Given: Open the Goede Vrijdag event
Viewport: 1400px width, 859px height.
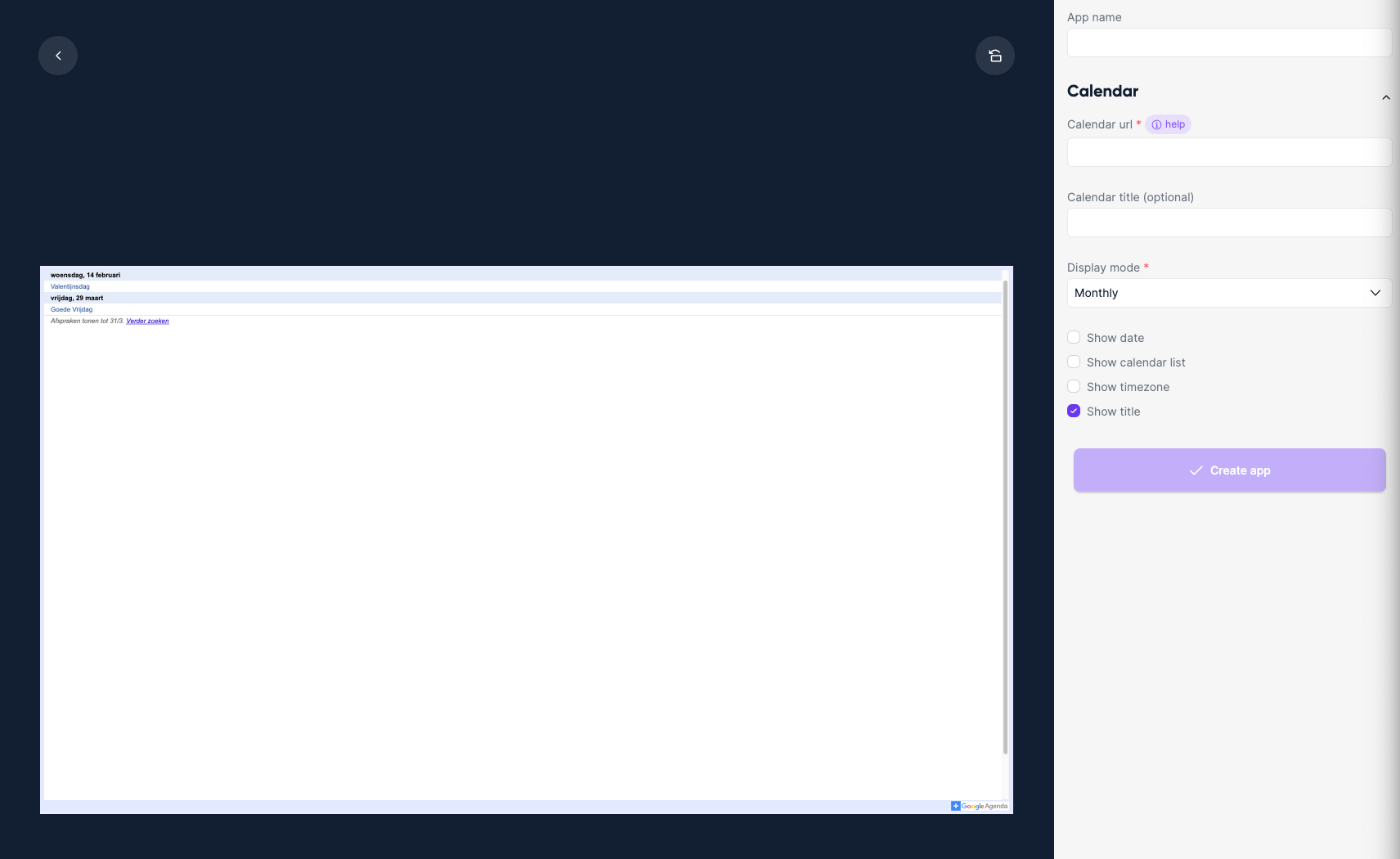Looking at the screenshot, I should 71,309.
